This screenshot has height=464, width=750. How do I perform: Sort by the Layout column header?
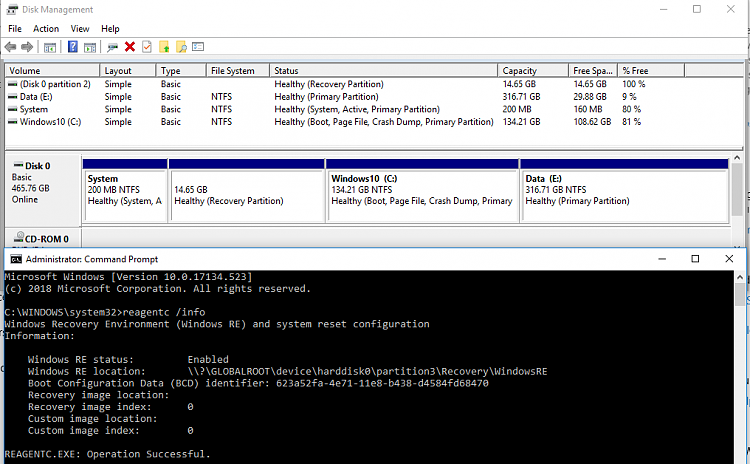click(128, 70)
